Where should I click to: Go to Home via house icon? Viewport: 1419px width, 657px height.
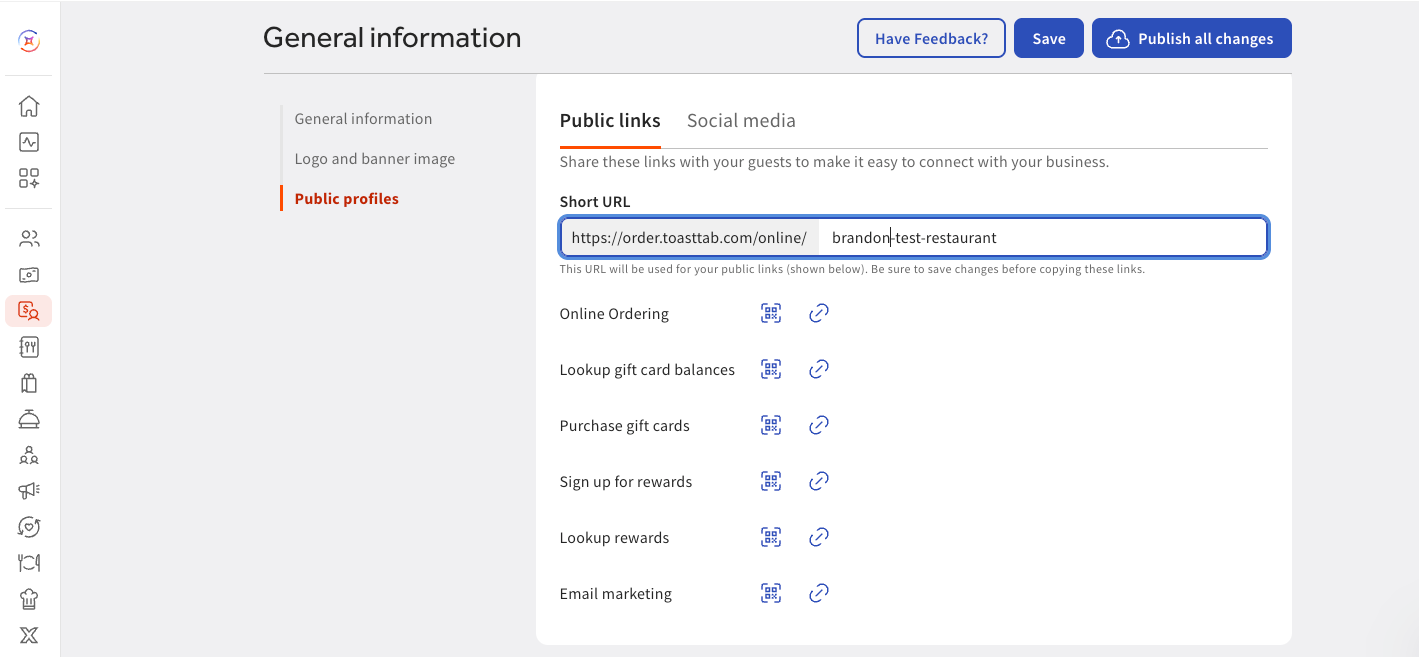click(29, 106)
